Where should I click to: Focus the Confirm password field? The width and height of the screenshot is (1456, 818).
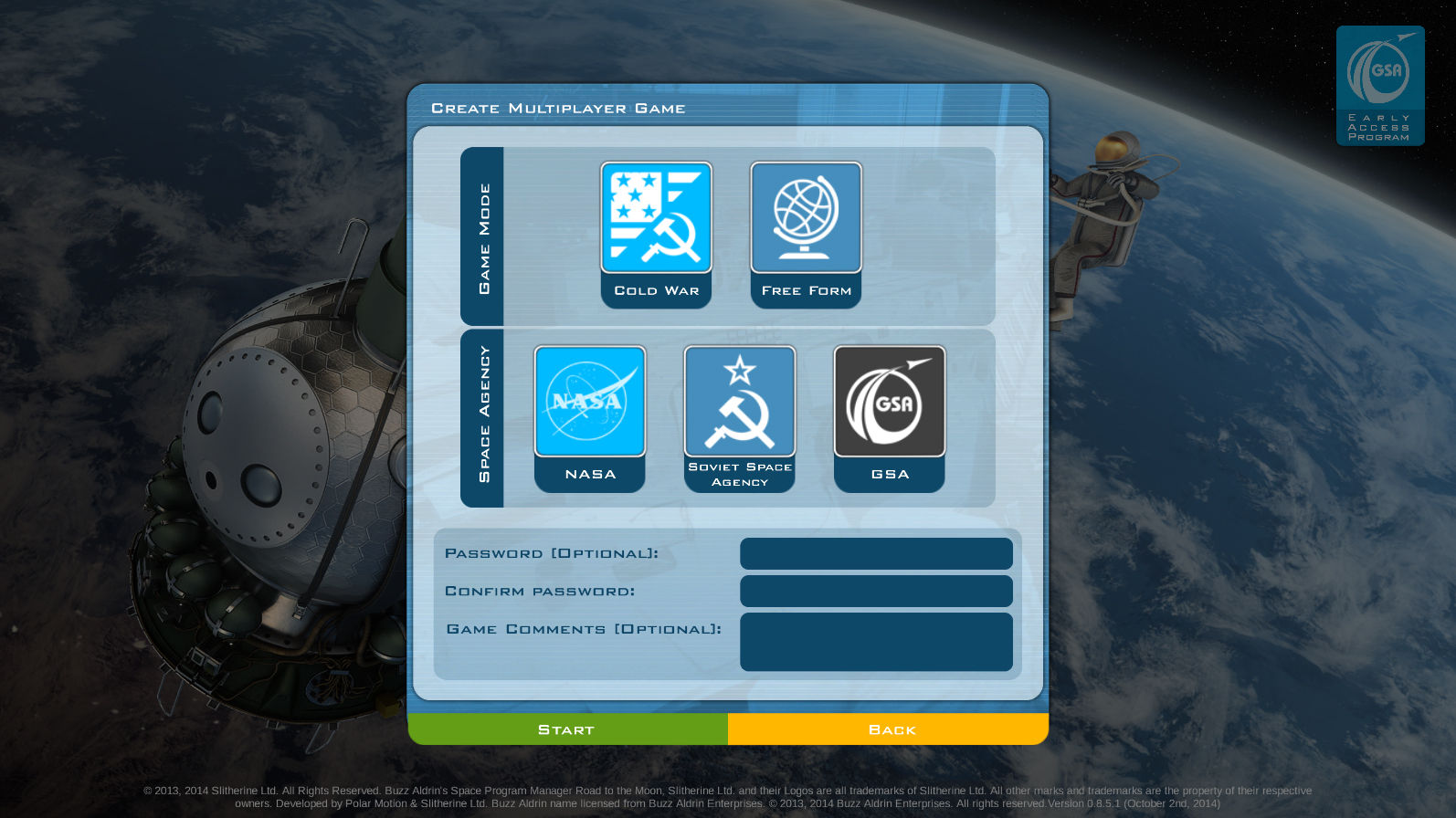pos(876,591)
